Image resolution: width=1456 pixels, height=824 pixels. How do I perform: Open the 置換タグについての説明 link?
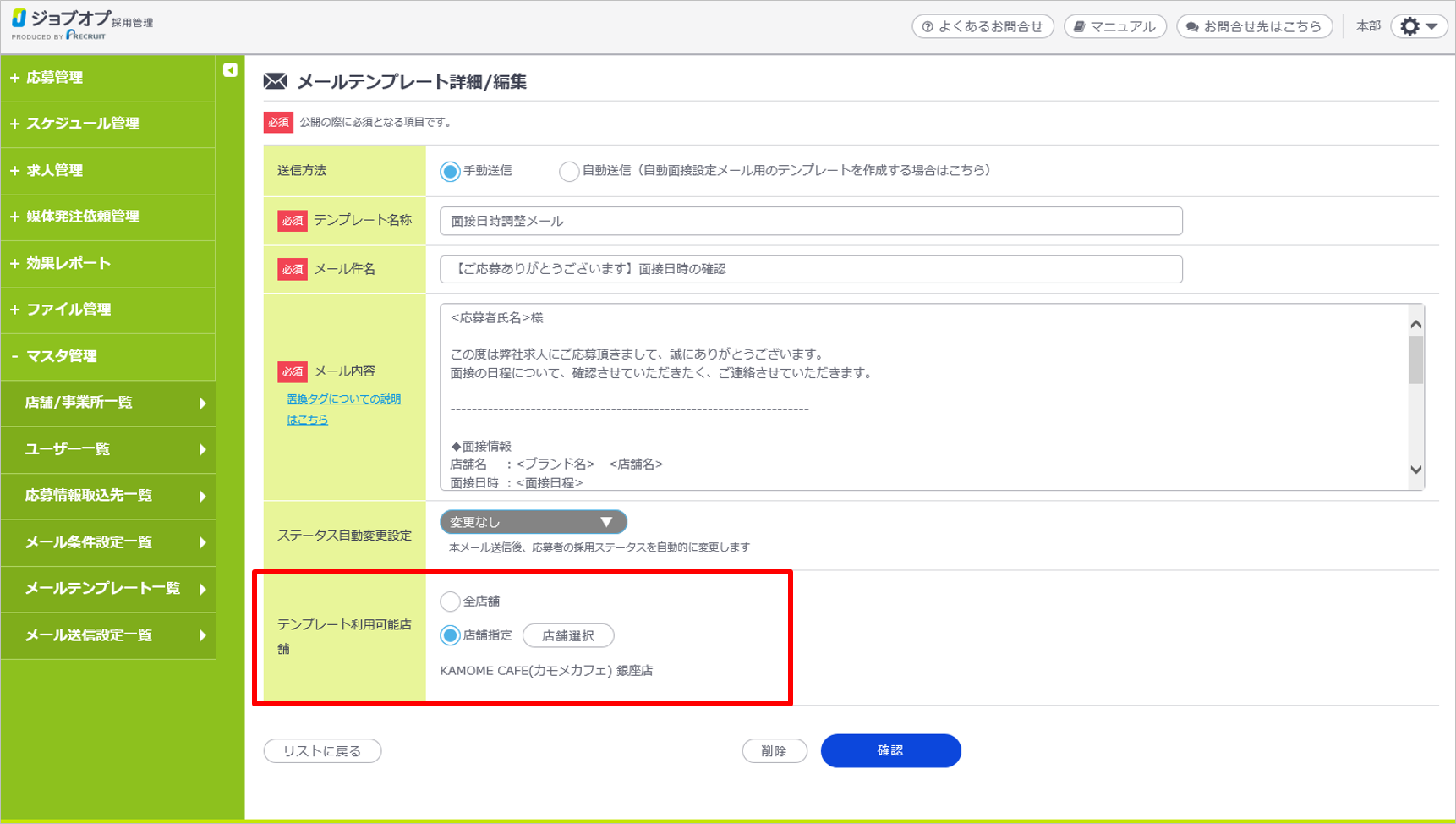pyautogui.click(x=343, y=399)
